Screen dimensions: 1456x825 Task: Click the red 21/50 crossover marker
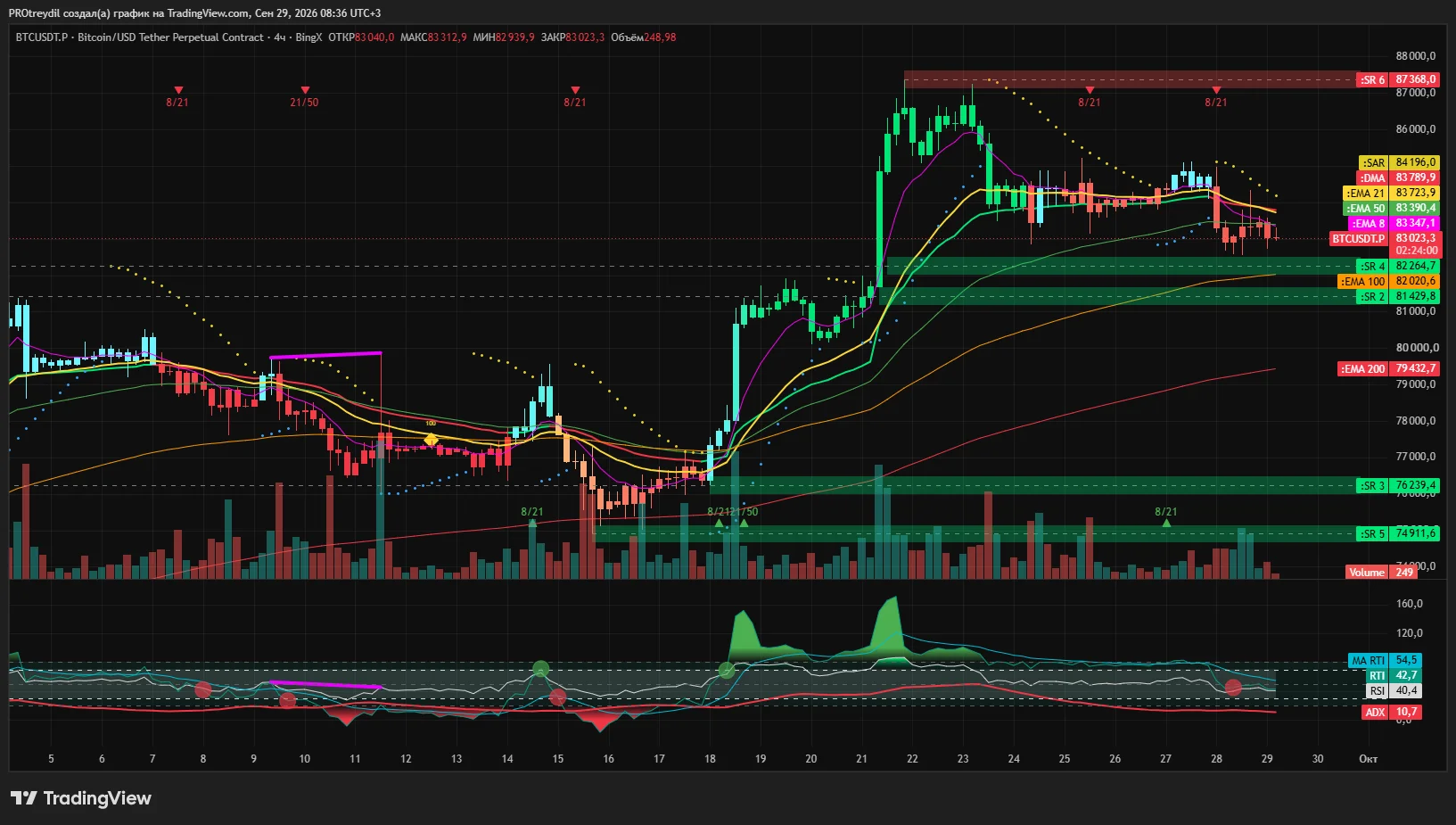coord(305,97)
